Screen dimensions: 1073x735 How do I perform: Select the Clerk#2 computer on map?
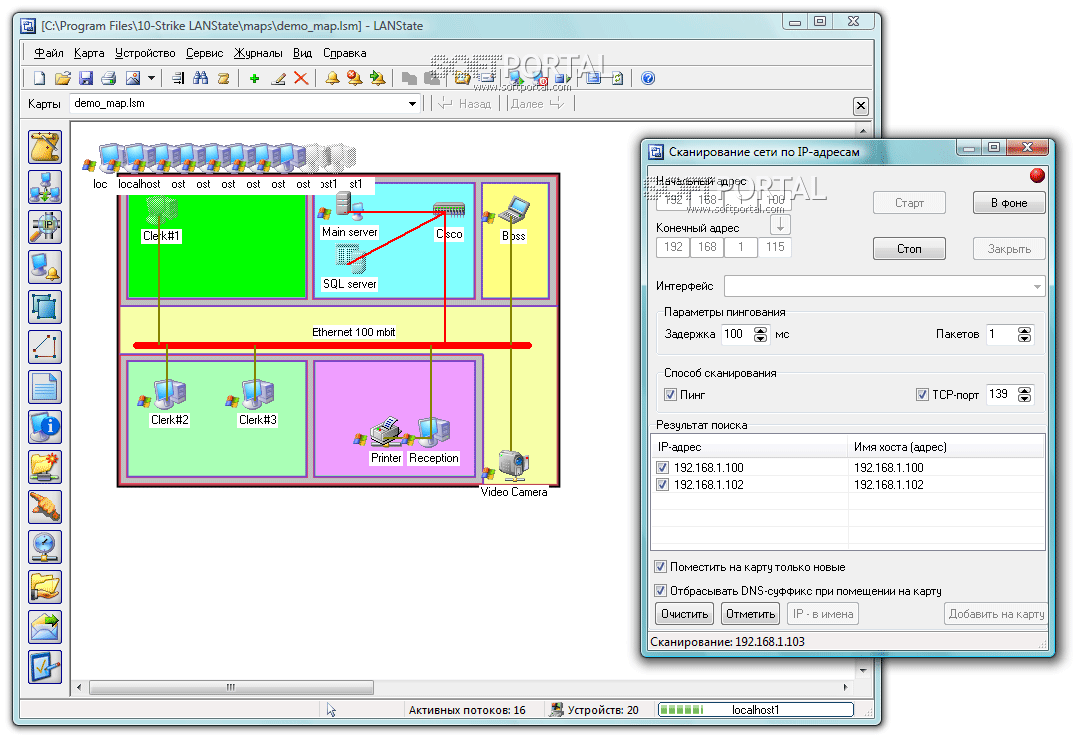click(x=169, y=402)
